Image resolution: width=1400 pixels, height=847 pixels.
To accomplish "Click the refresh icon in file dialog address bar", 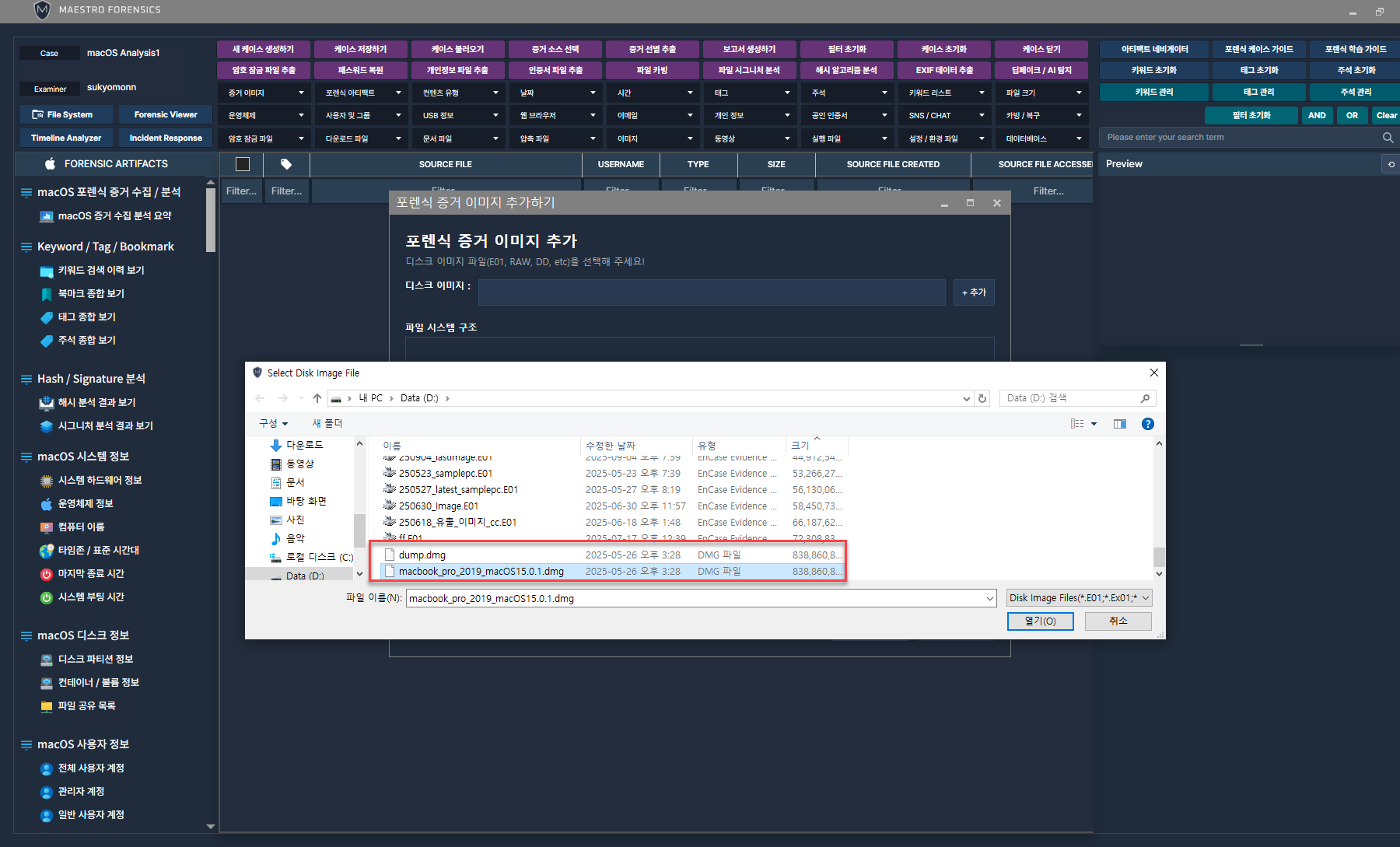I will click(982, 398).
